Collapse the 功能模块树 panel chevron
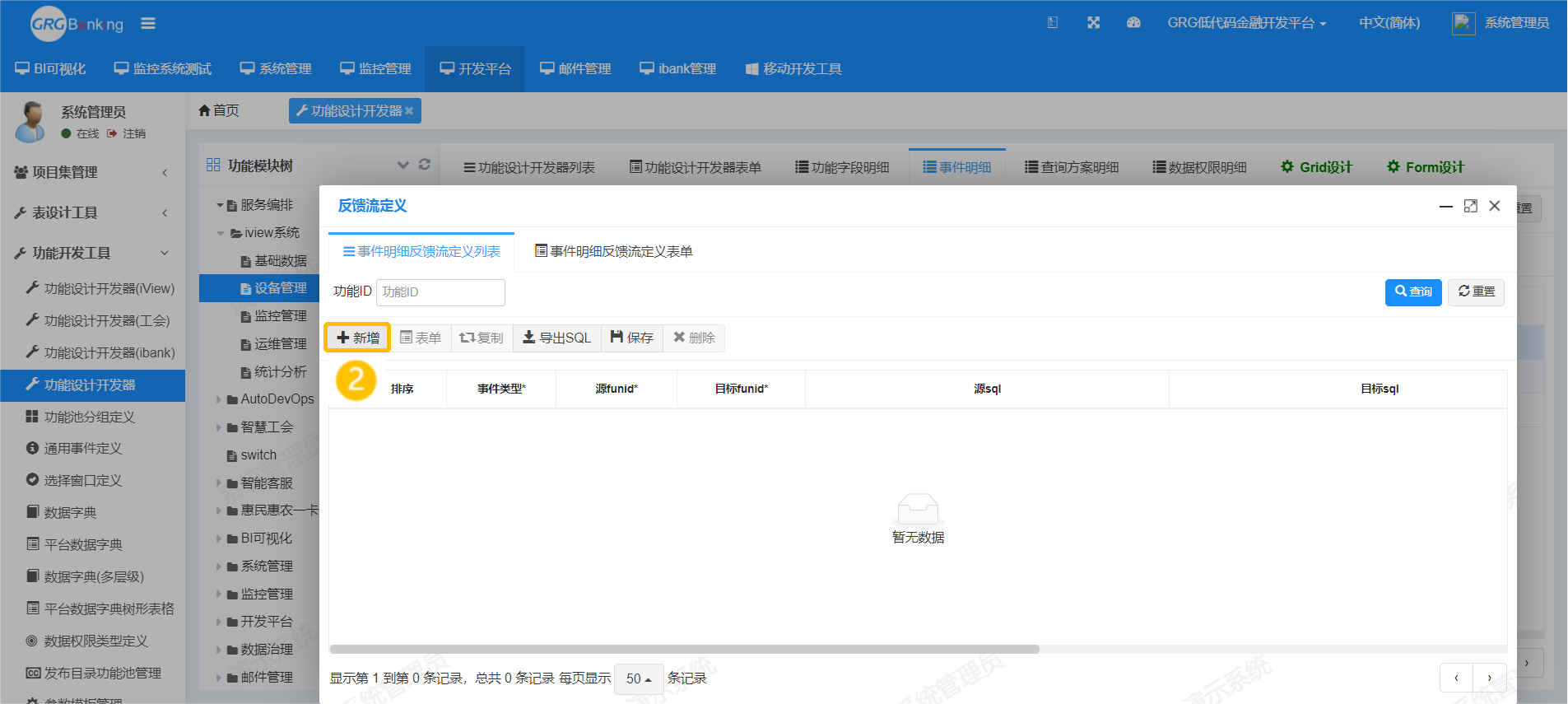1568x704 pixels. tap(403, 165)
